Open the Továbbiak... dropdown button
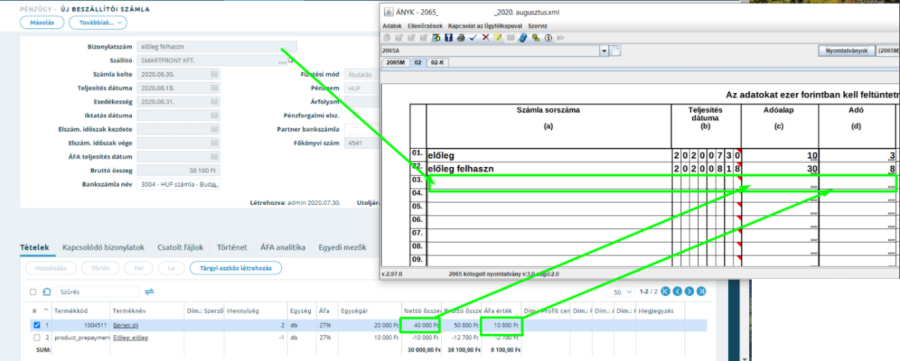Viewport: 900px width, 361px height. (98, 22)
